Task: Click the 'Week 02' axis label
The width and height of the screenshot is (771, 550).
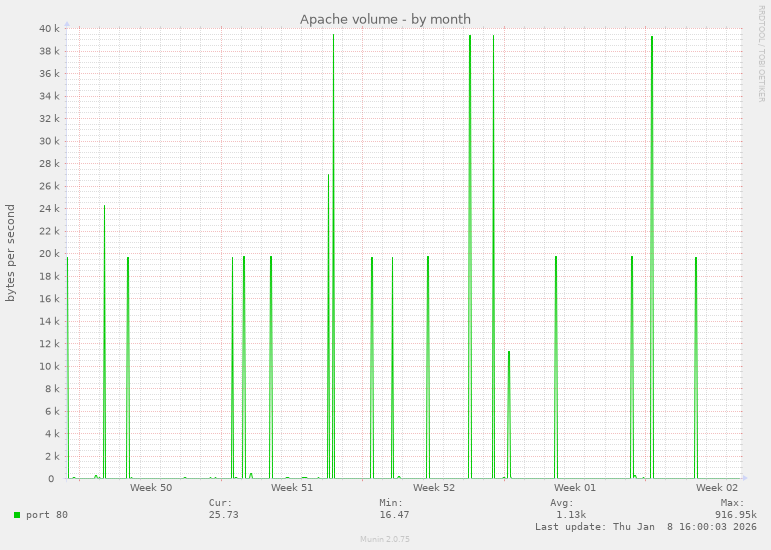Action: 716,488
